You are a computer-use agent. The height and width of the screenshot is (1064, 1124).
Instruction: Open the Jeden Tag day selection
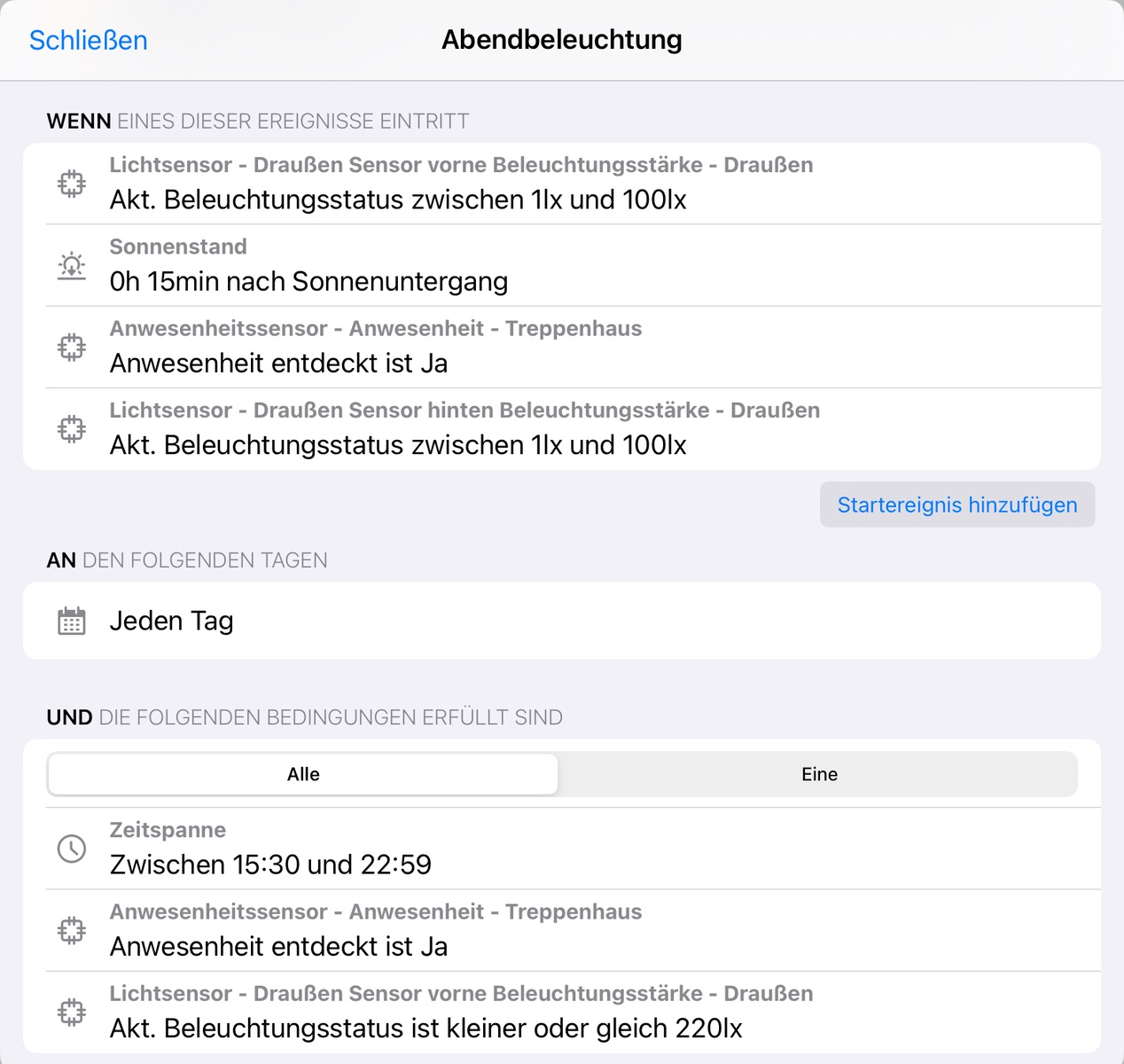coord(562,621)
